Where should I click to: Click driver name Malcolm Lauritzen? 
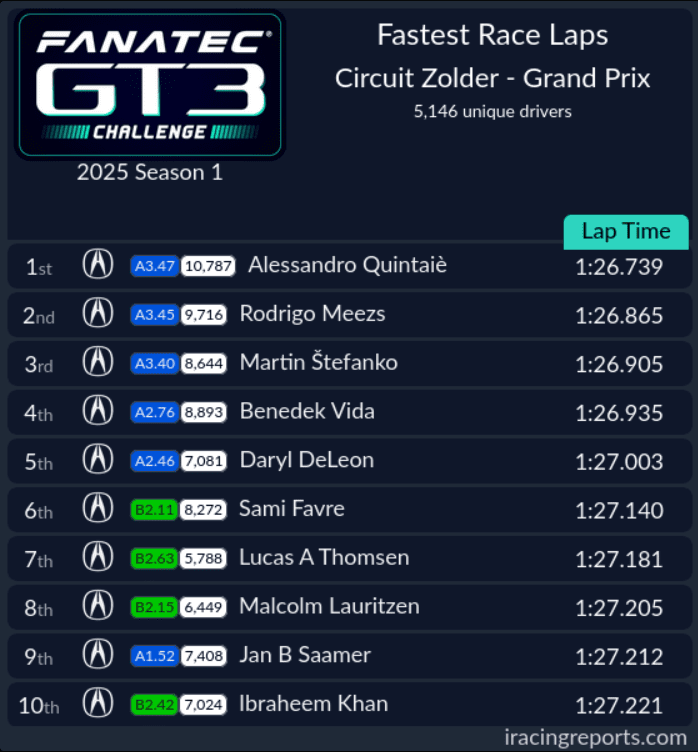click(x=329, y=606)
